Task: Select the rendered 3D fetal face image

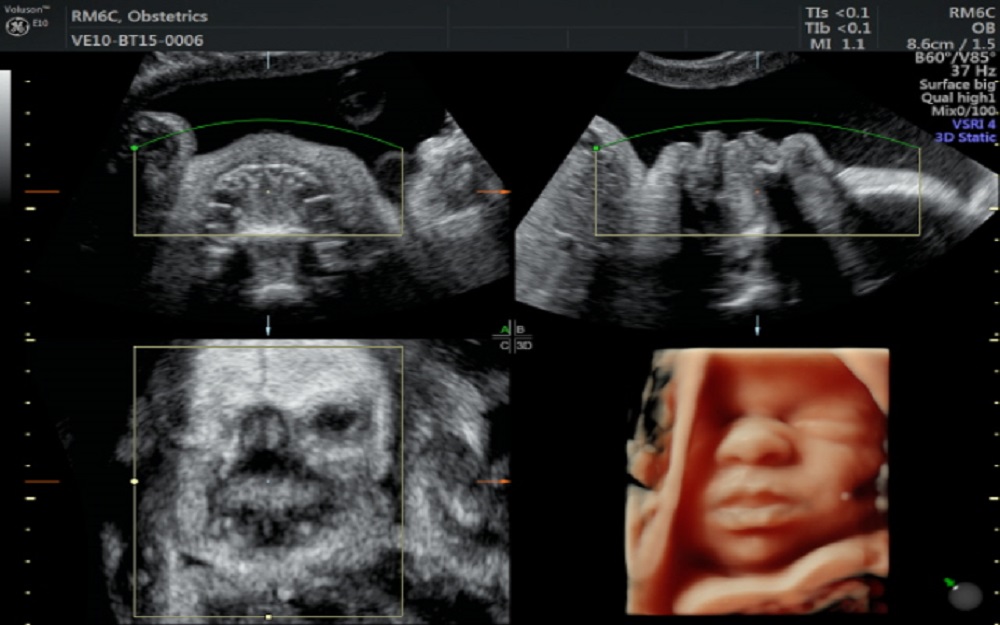Action: [x=758, y=481]
